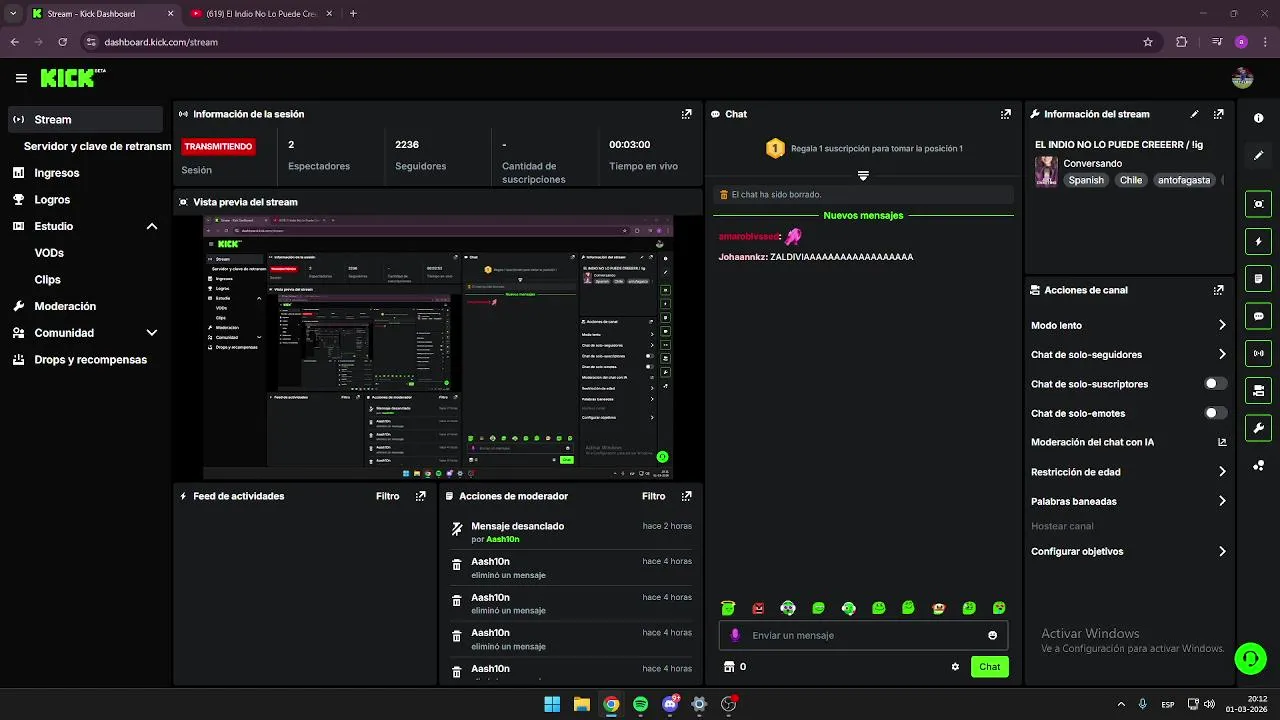Click user Aash10n in Mensaje desanclado entry
This screenshot has width=1280, height=720.
point(502,539)
